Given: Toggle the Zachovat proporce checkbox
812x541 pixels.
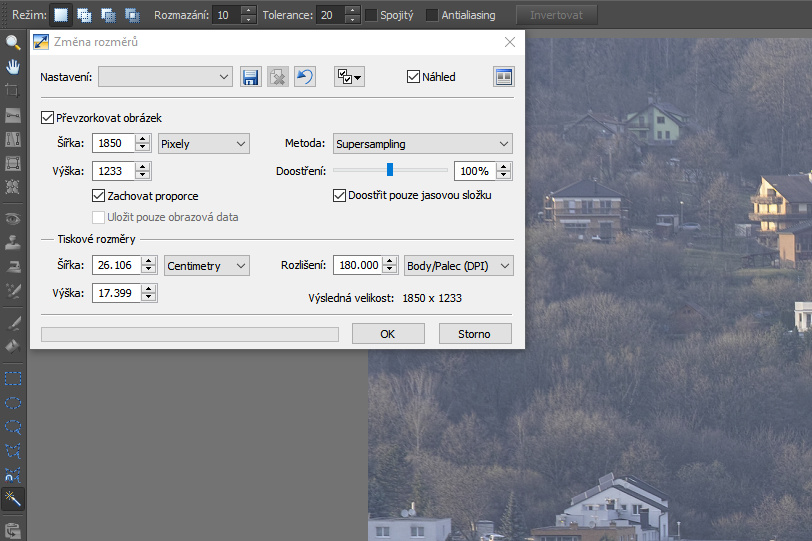Looking at the screenshot, I should tap(98, 196).
